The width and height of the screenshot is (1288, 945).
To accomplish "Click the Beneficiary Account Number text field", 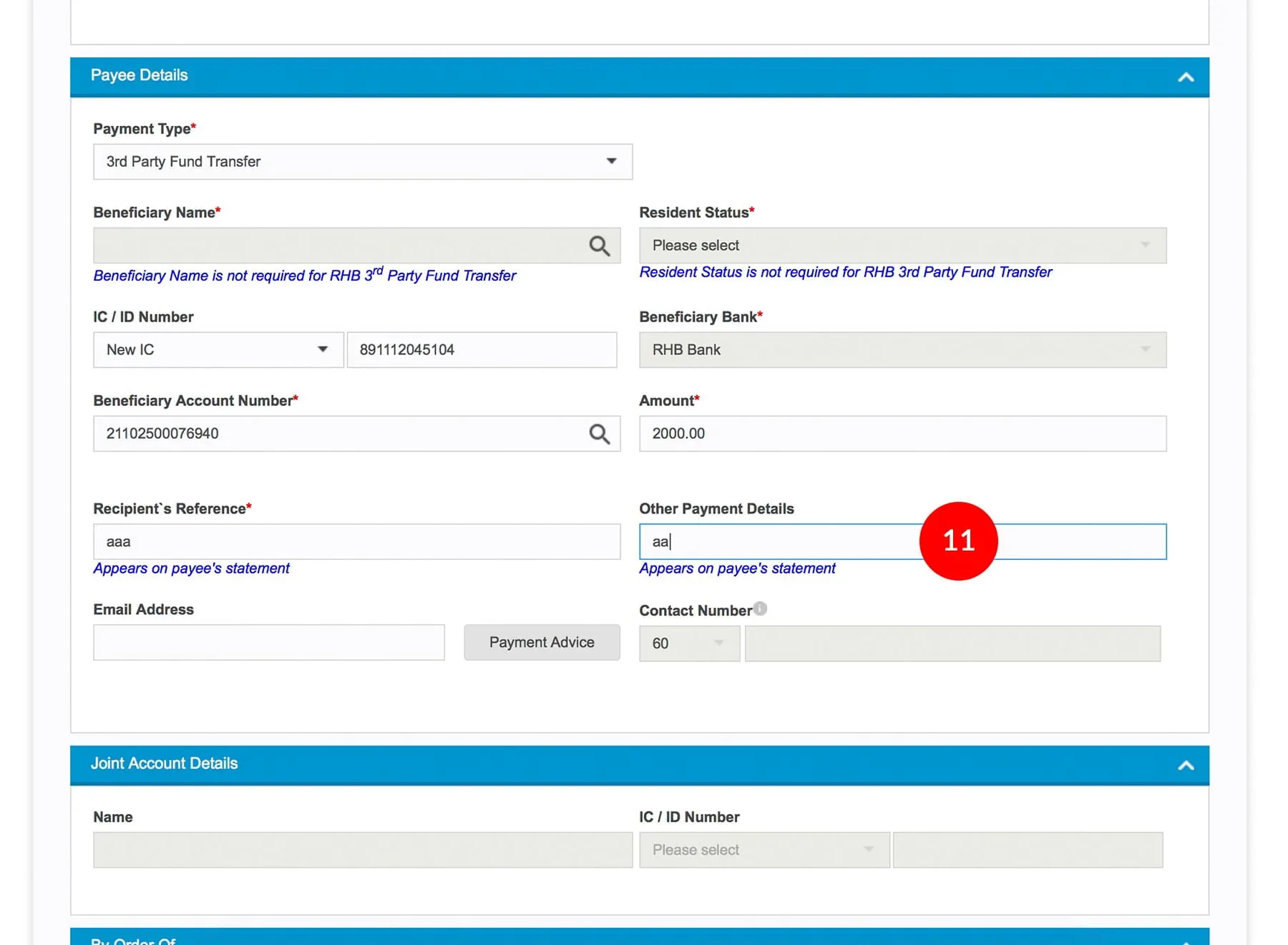I will [336, 434].
